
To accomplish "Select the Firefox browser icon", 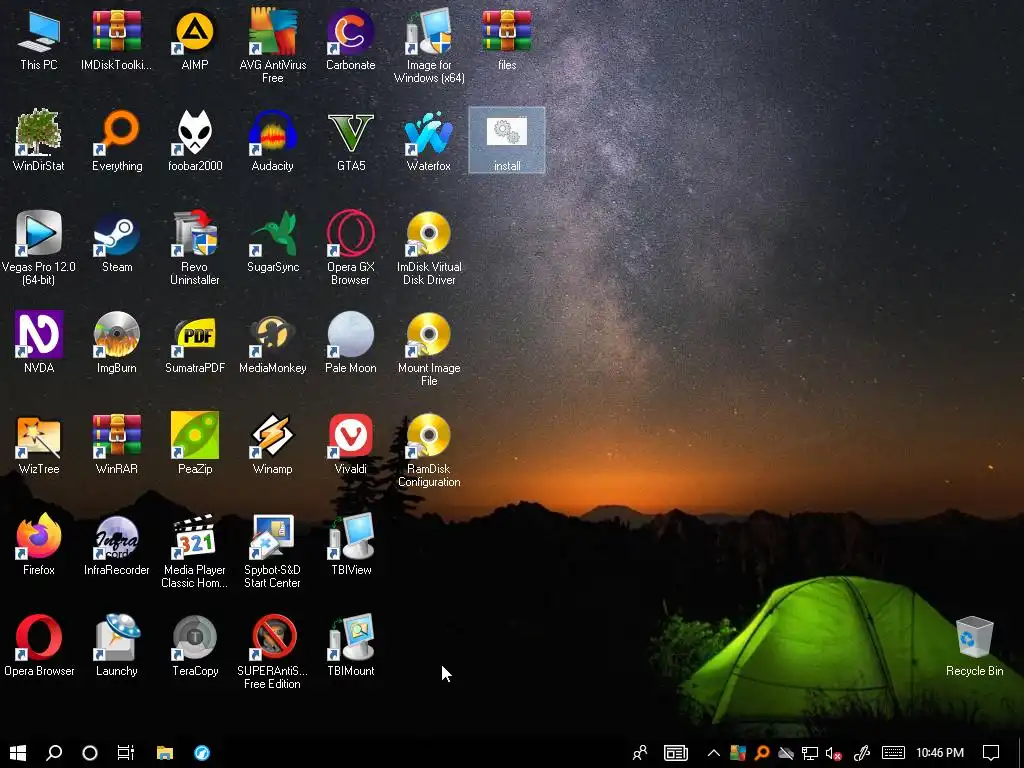I will (x=39, y=536).
